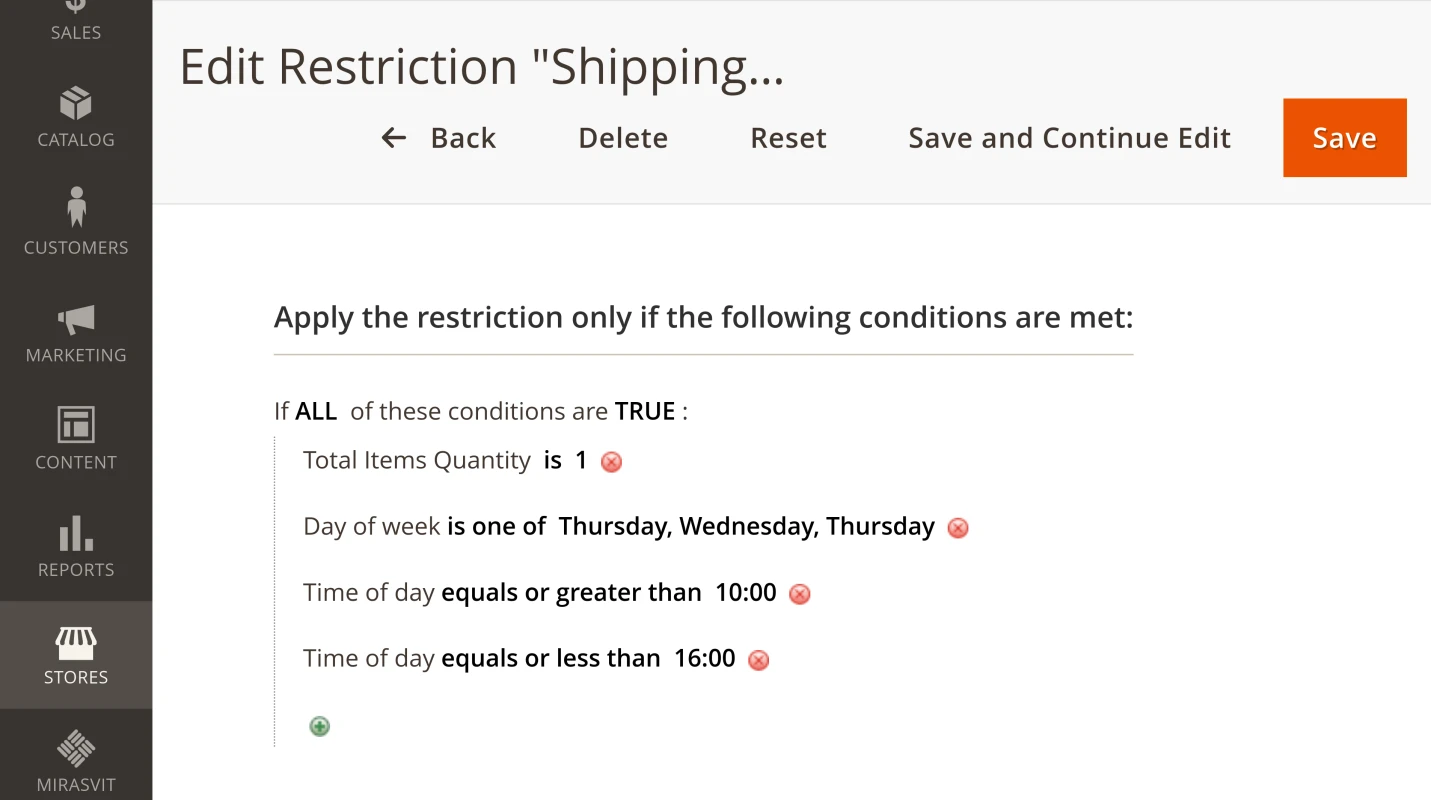Click the Back arrow icon
1431x800 pixels.
point(393,137)
